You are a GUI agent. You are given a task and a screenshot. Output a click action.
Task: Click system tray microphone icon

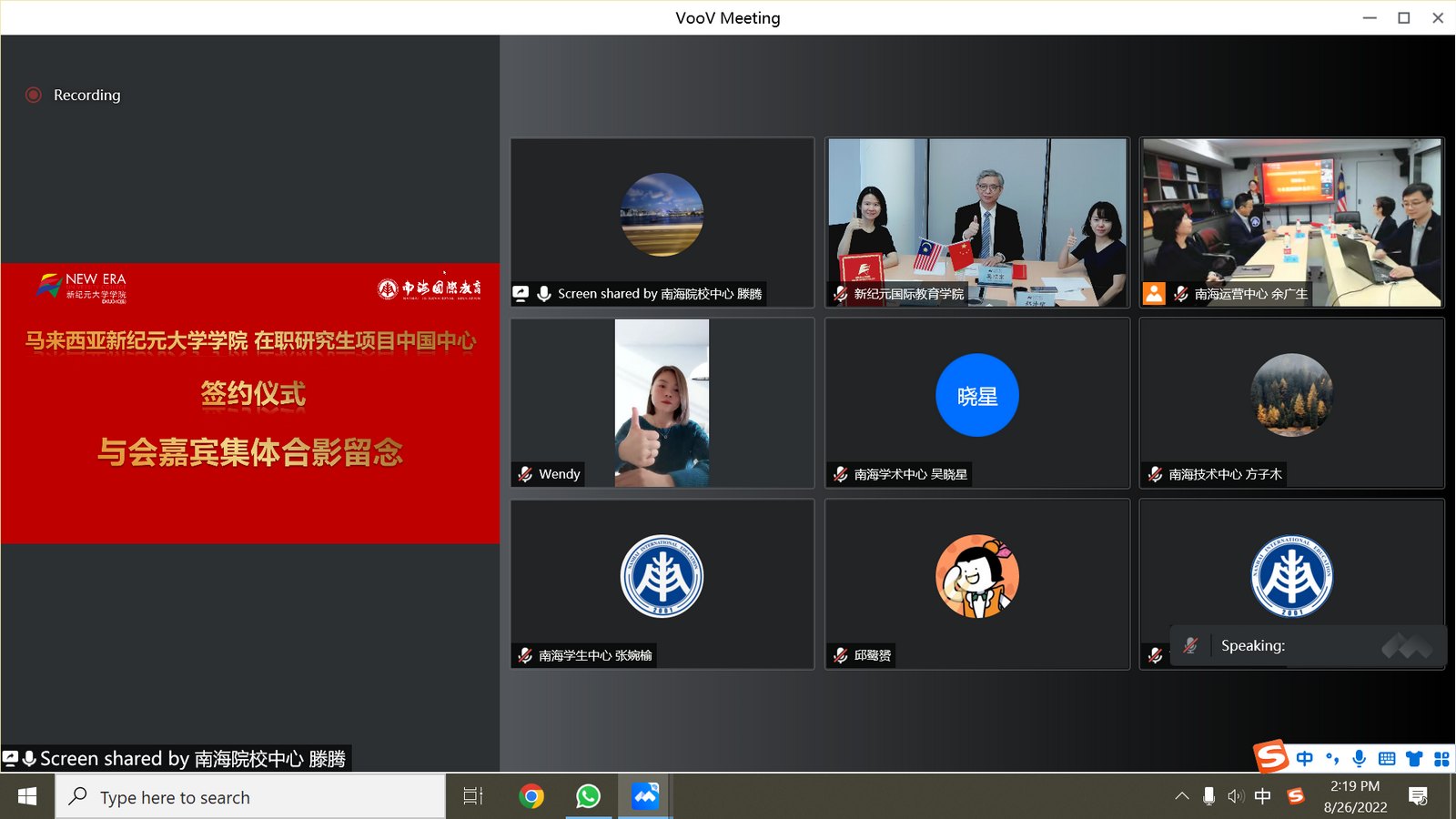1208,797
